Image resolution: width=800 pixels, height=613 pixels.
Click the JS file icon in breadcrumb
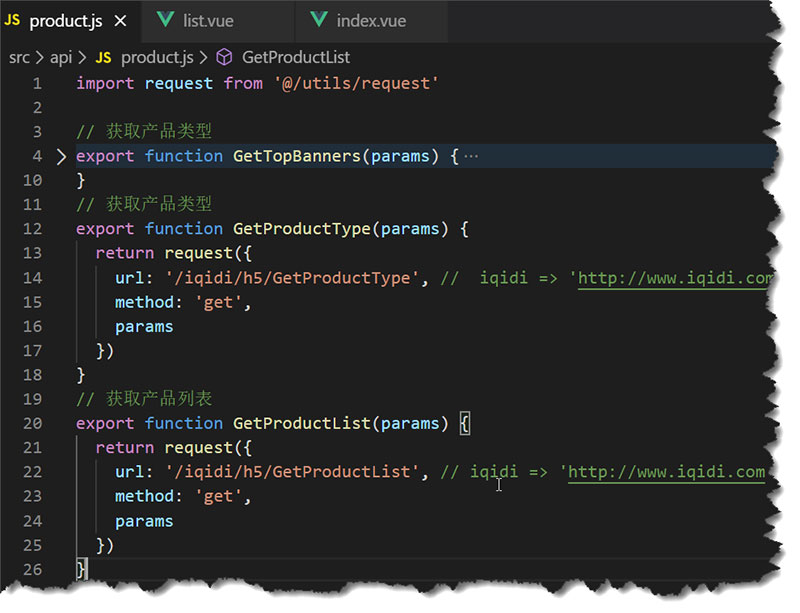pyautogui.click(x=104, y=58)
